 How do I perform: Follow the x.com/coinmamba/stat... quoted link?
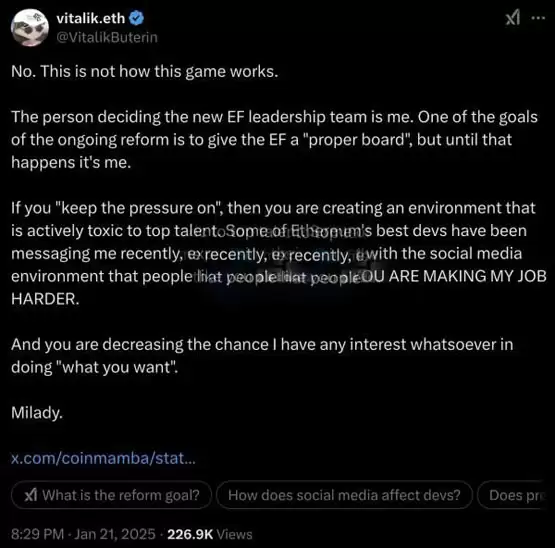pyautogui.click(x=103, y=458)
